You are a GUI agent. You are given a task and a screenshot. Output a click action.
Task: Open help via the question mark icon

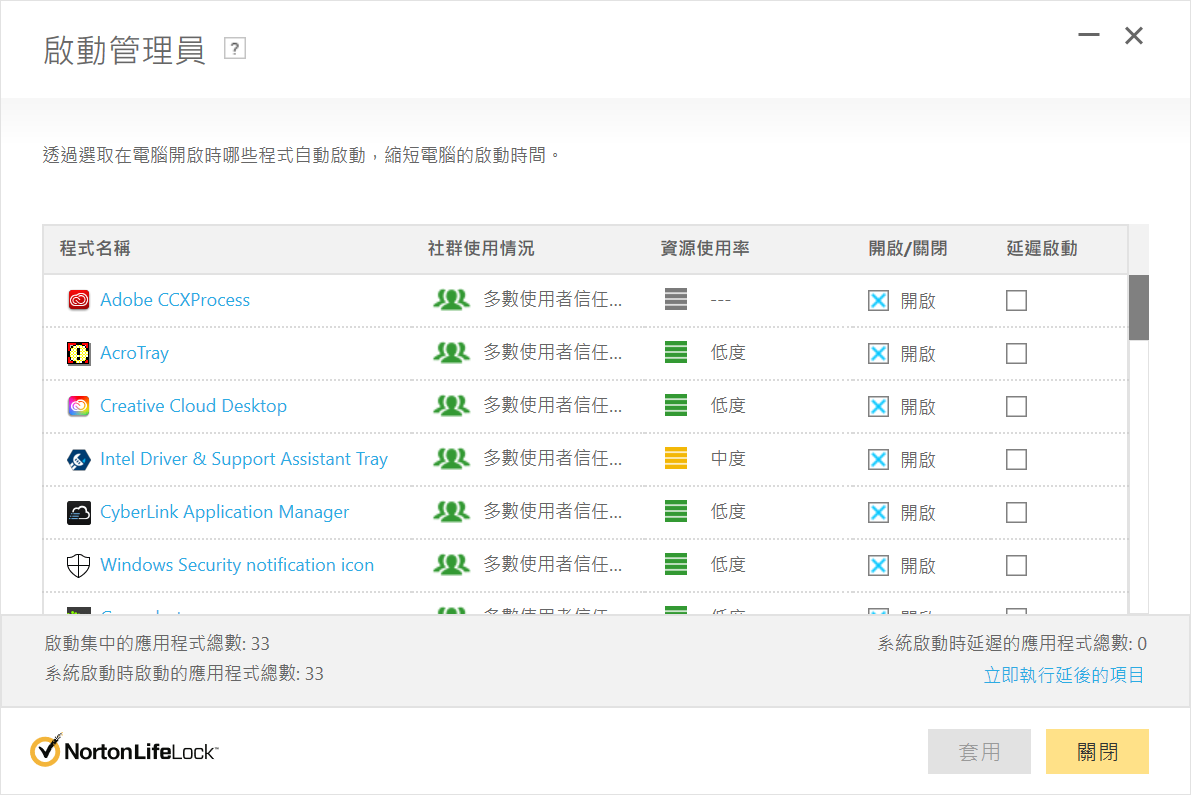(235, 48)
